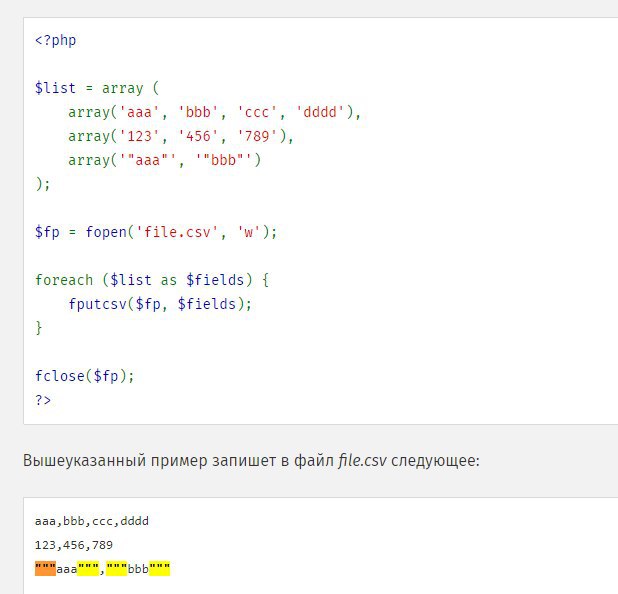Click the fputcsv($fp, $fields) line
The image size is (618, 594).
pos(160,304)
